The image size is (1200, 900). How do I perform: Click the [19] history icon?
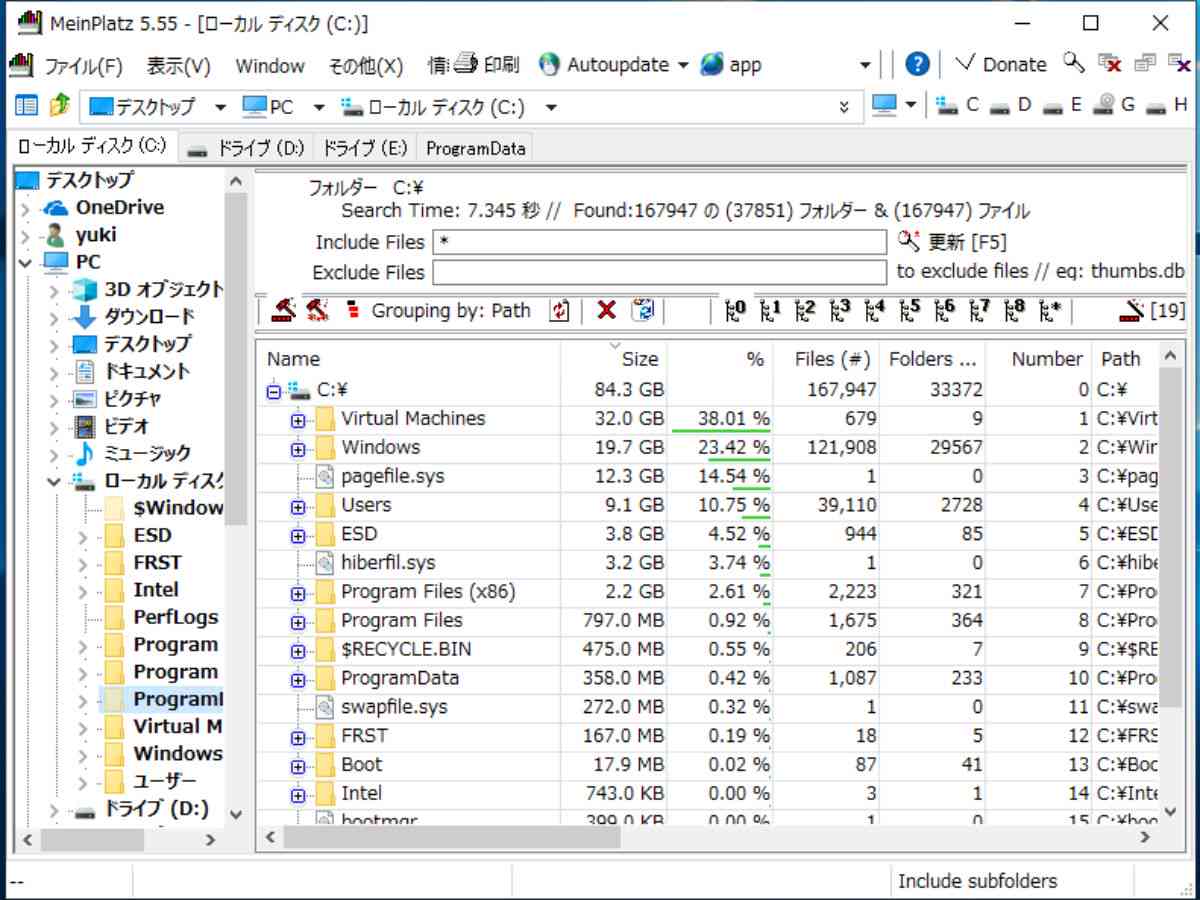pyautogui.click(x=1153, y=310)
